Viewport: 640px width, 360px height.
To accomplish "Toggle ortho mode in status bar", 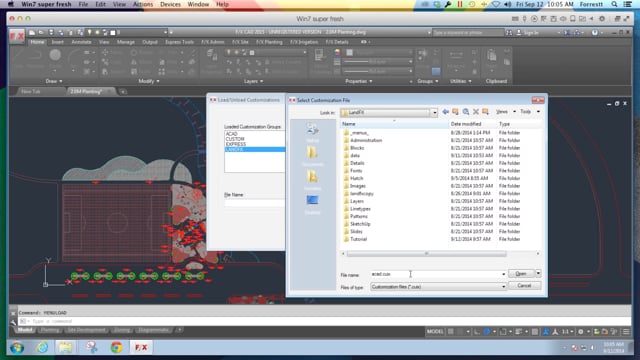I will pos(477,332).
